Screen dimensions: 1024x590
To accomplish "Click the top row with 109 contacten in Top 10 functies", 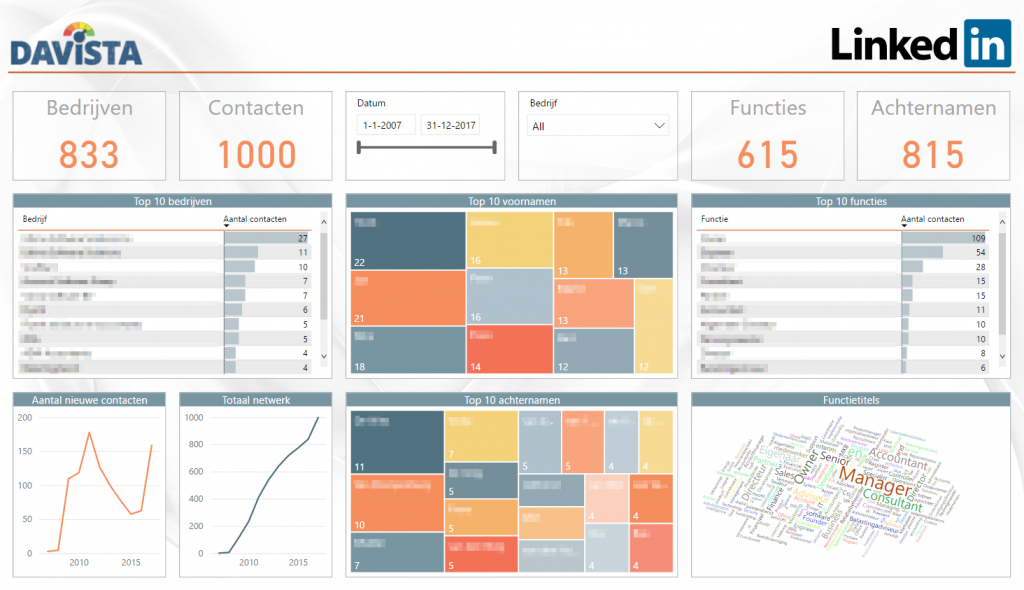I will [850, 238].
